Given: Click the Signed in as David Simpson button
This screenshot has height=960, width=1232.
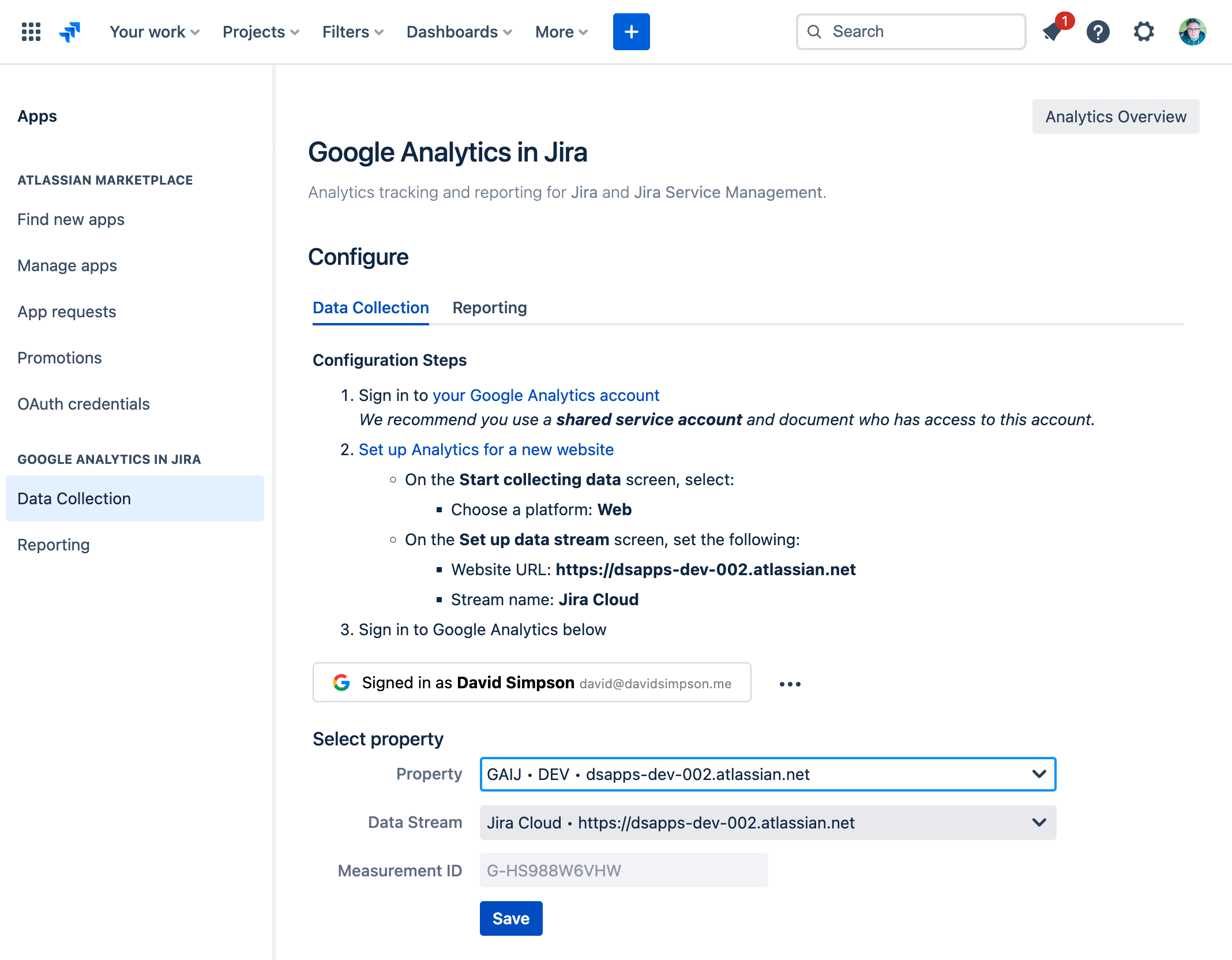Looking at the screenshot, I should pyautogui.click(x=531, y=682).
